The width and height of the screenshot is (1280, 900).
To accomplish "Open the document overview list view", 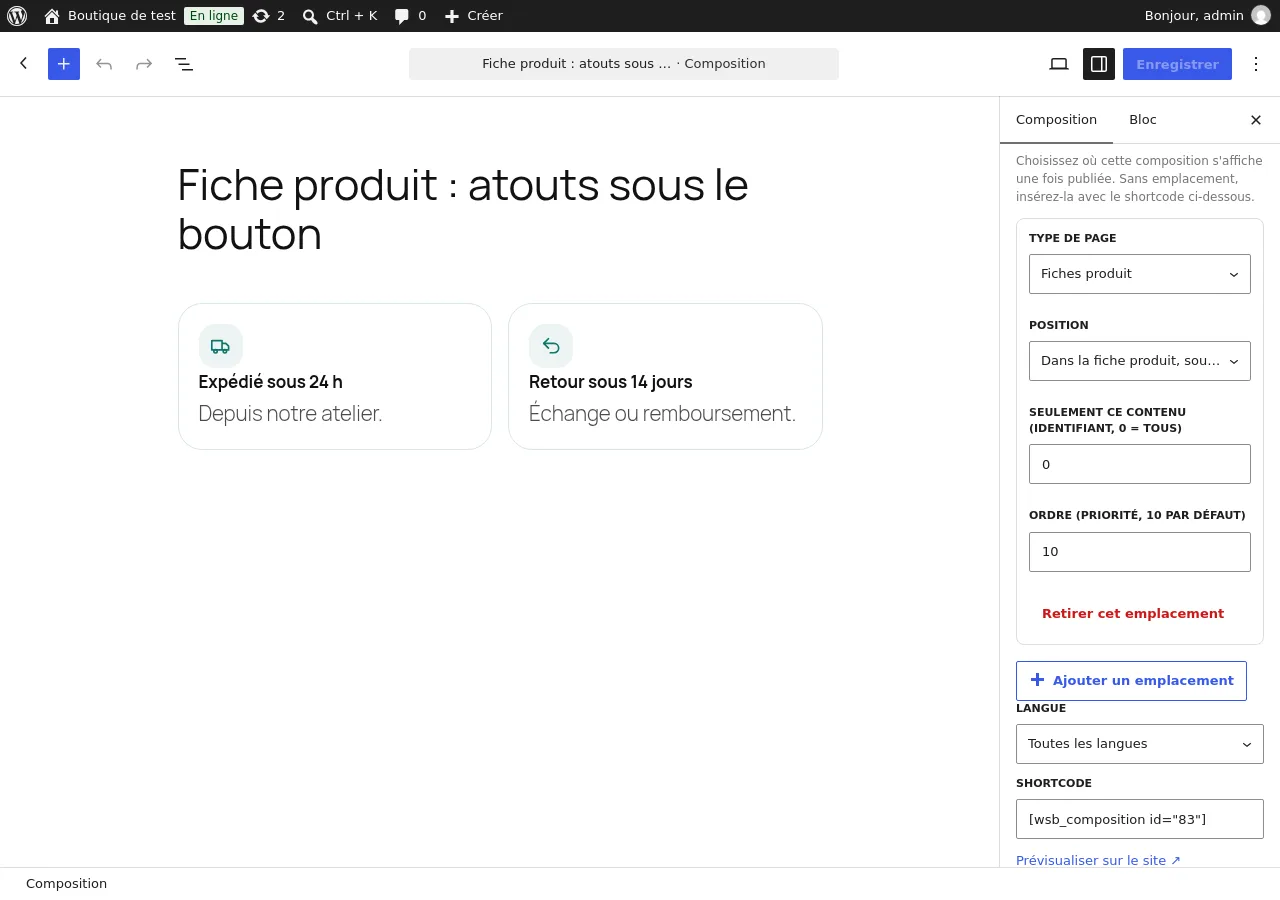I will pos(184,64).
